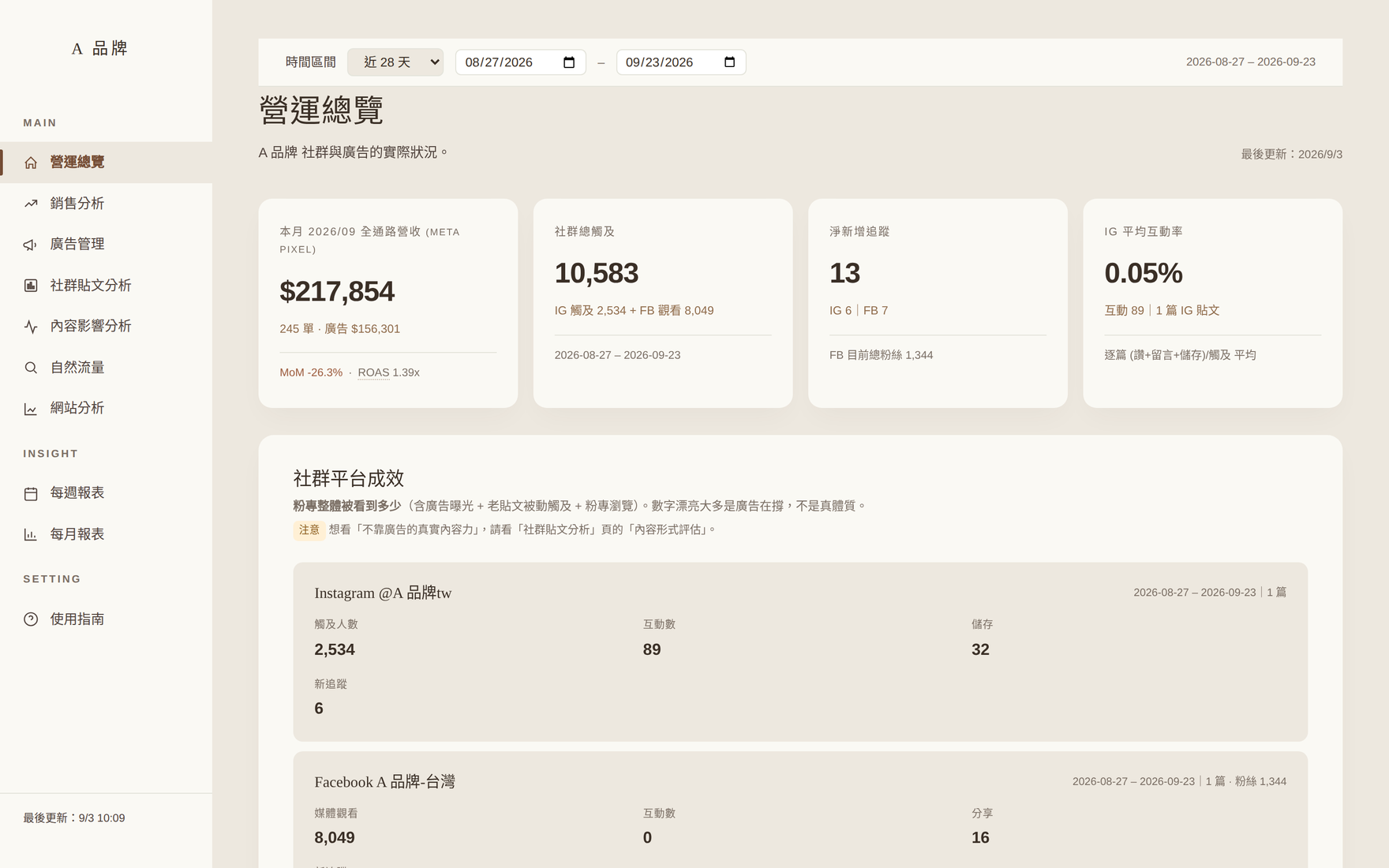Click the calendar icon beside 每週報表

click(x=31, y=493)
